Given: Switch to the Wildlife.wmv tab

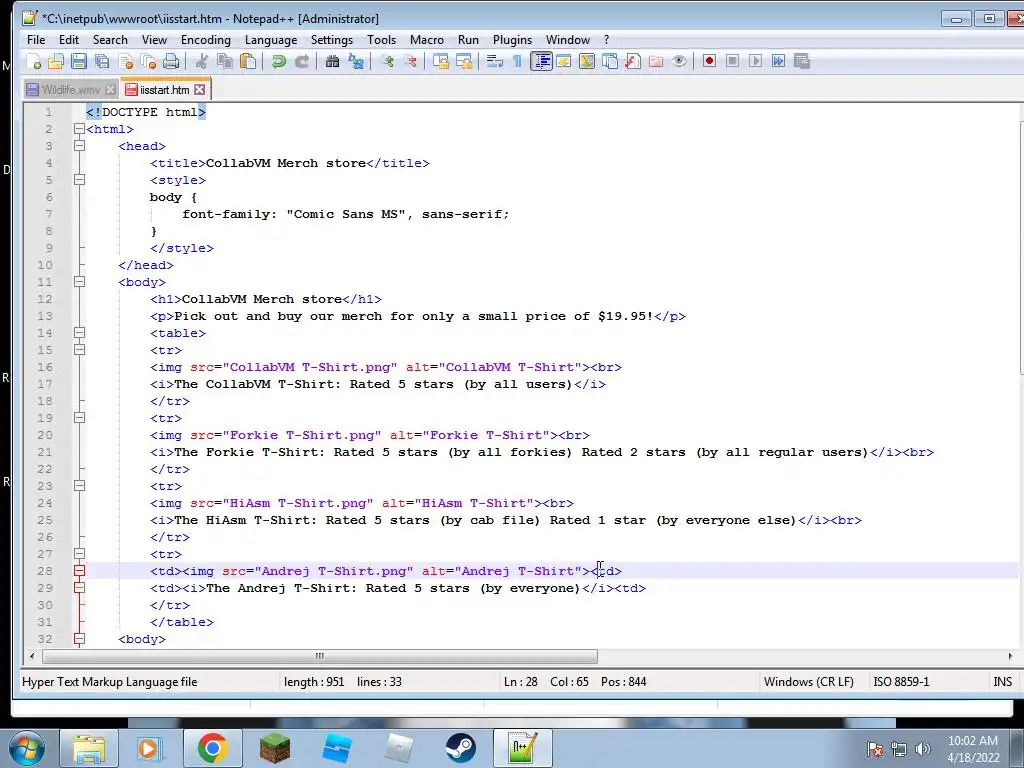Looking at the screenshot, I should click(71, 89).
